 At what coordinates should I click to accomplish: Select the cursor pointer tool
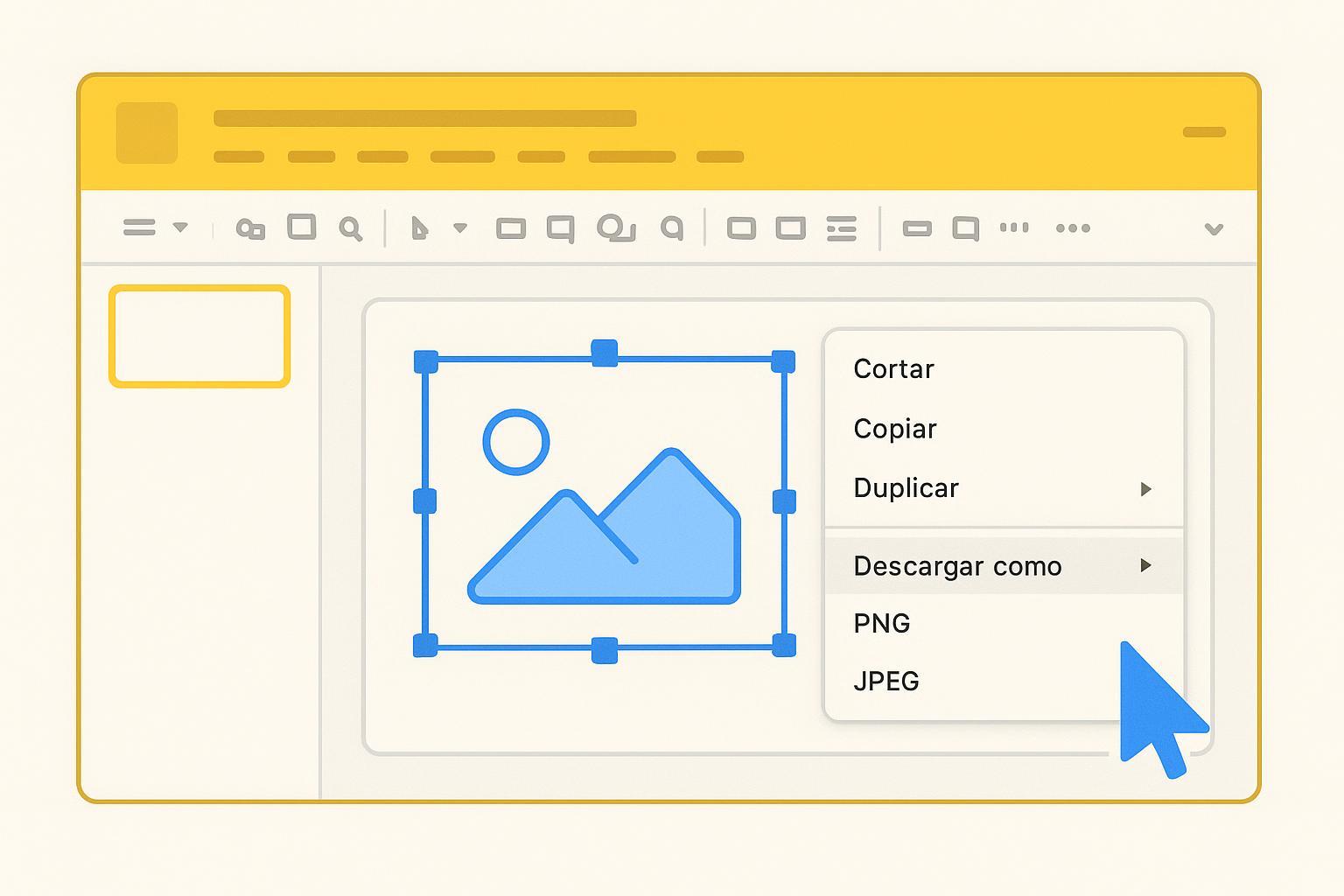click(420, 228)
